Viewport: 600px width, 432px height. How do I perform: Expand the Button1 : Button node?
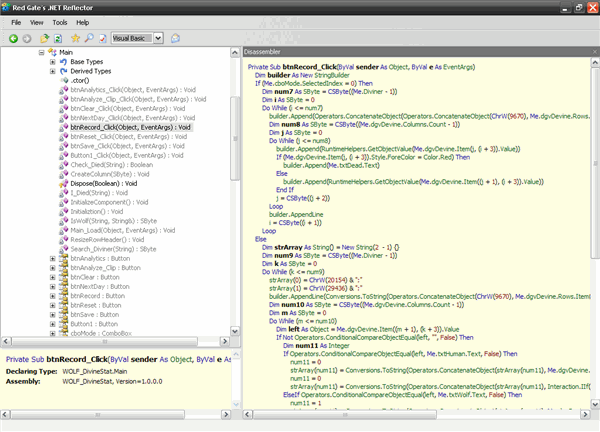tap(52, 324)
